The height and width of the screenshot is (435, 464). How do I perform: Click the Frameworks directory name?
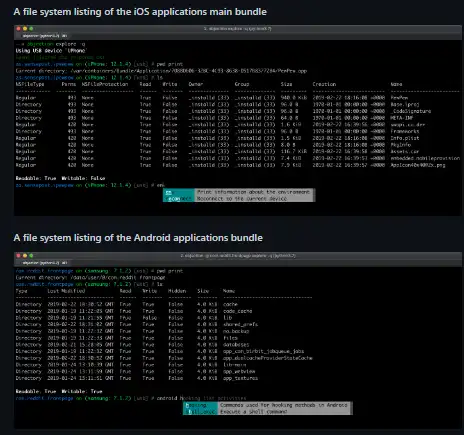[405, 131]
